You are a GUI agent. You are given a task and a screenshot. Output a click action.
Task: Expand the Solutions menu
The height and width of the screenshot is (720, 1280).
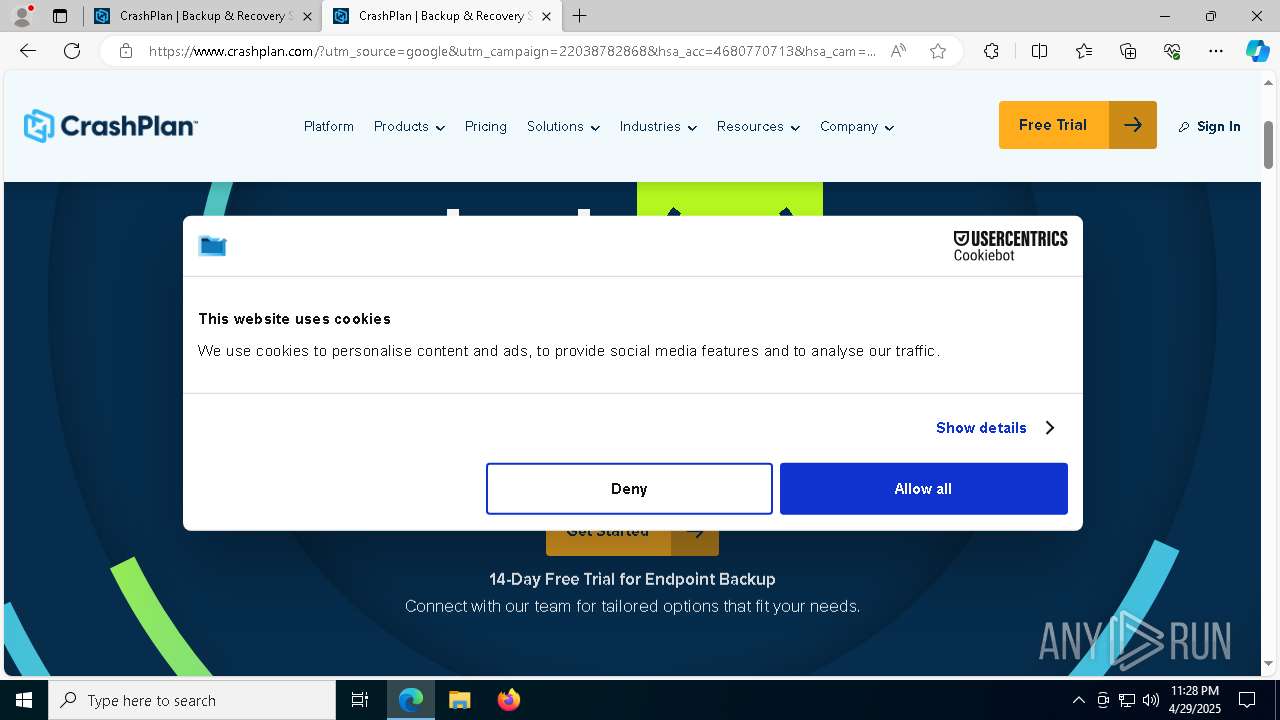tap(563, 126)
